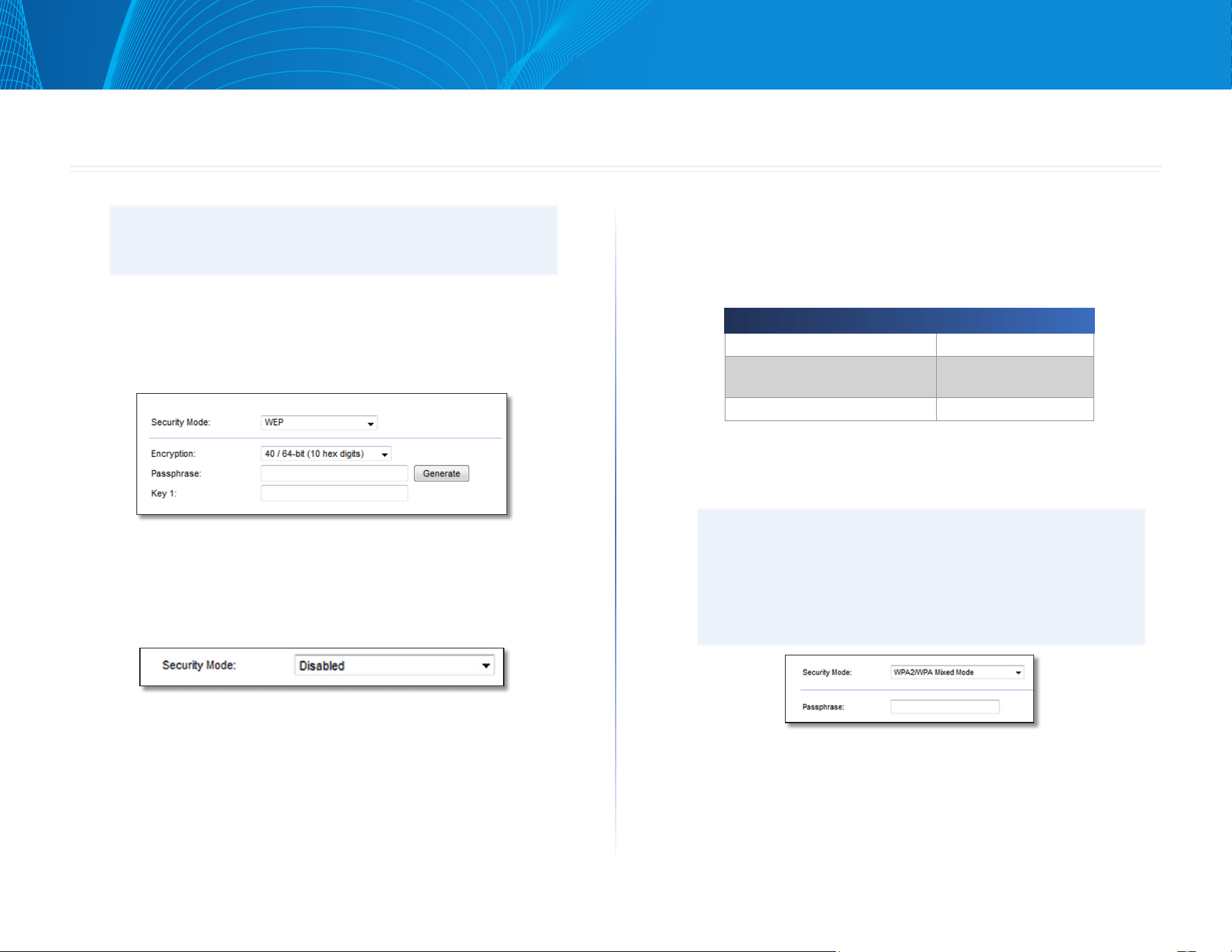This screenshot has height=952, width=1232.
Task: Click the dark blue table header bar
Action: tap(909, 320)
